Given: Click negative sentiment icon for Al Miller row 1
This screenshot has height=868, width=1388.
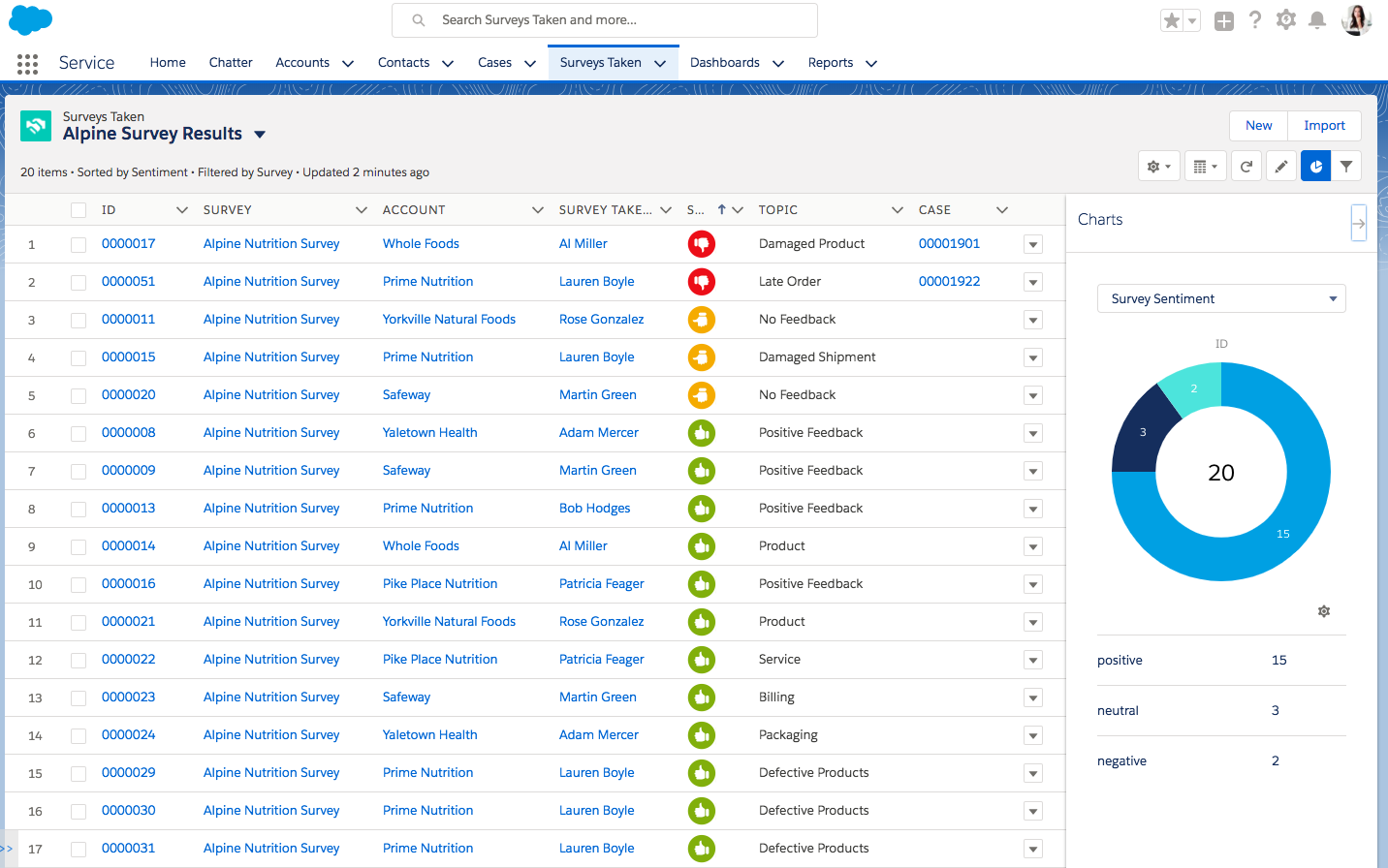Looking at the screenshot, I should [x=702, y=244].
